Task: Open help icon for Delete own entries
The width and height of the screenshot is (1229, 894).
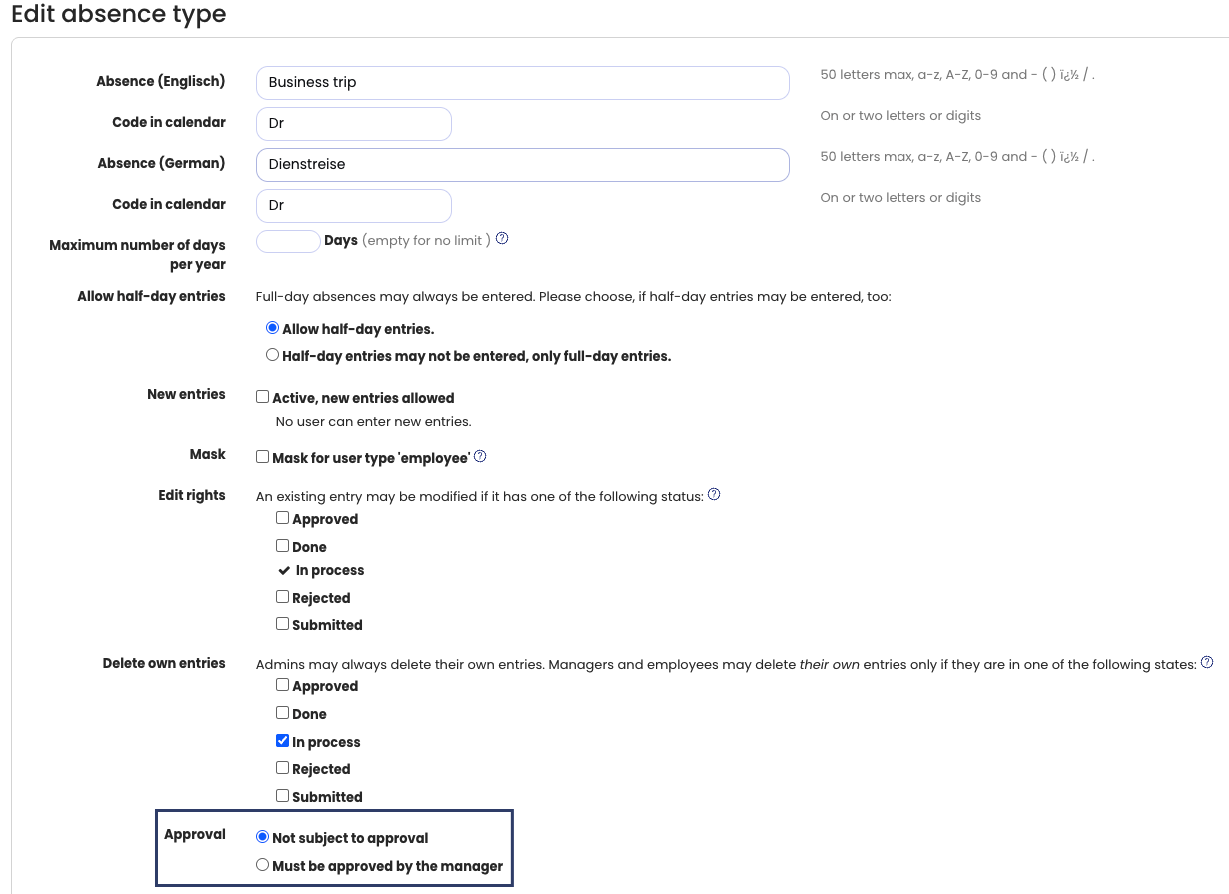Action: [x=1207, y=663]
